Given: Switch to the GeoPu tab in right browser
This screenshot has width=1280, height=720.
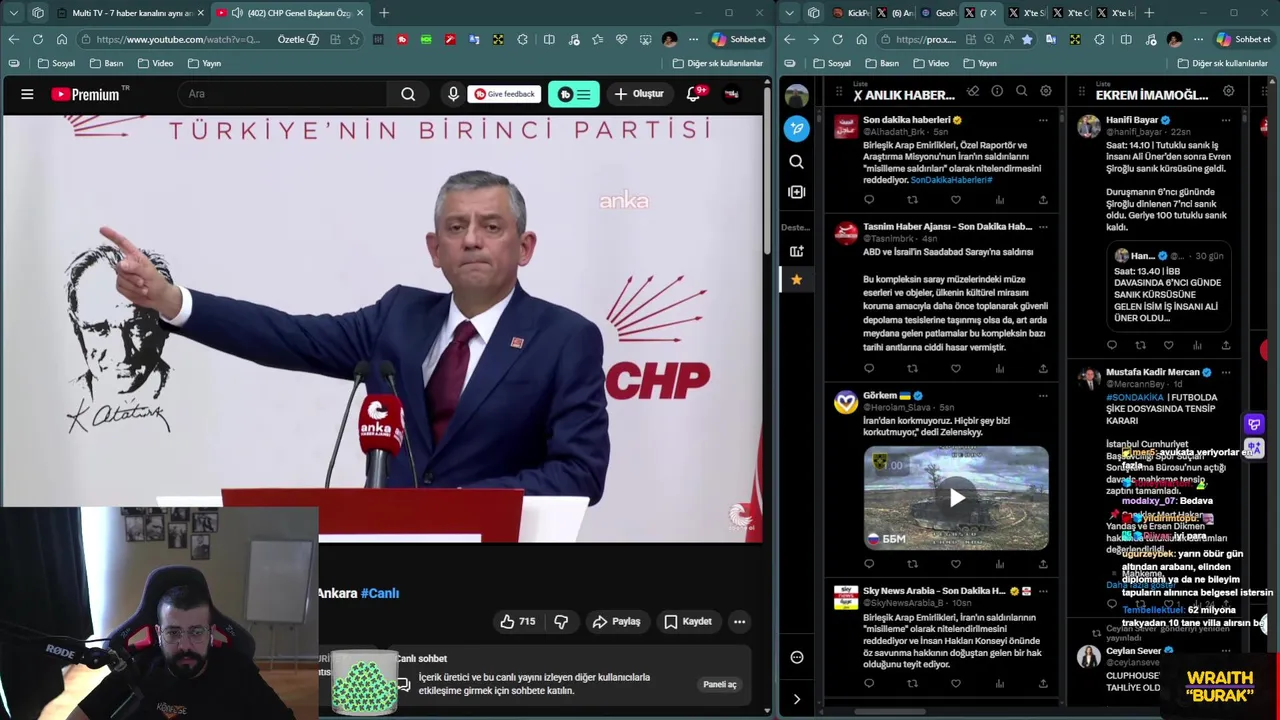Looking at the screenshot, I should (938, 13).
